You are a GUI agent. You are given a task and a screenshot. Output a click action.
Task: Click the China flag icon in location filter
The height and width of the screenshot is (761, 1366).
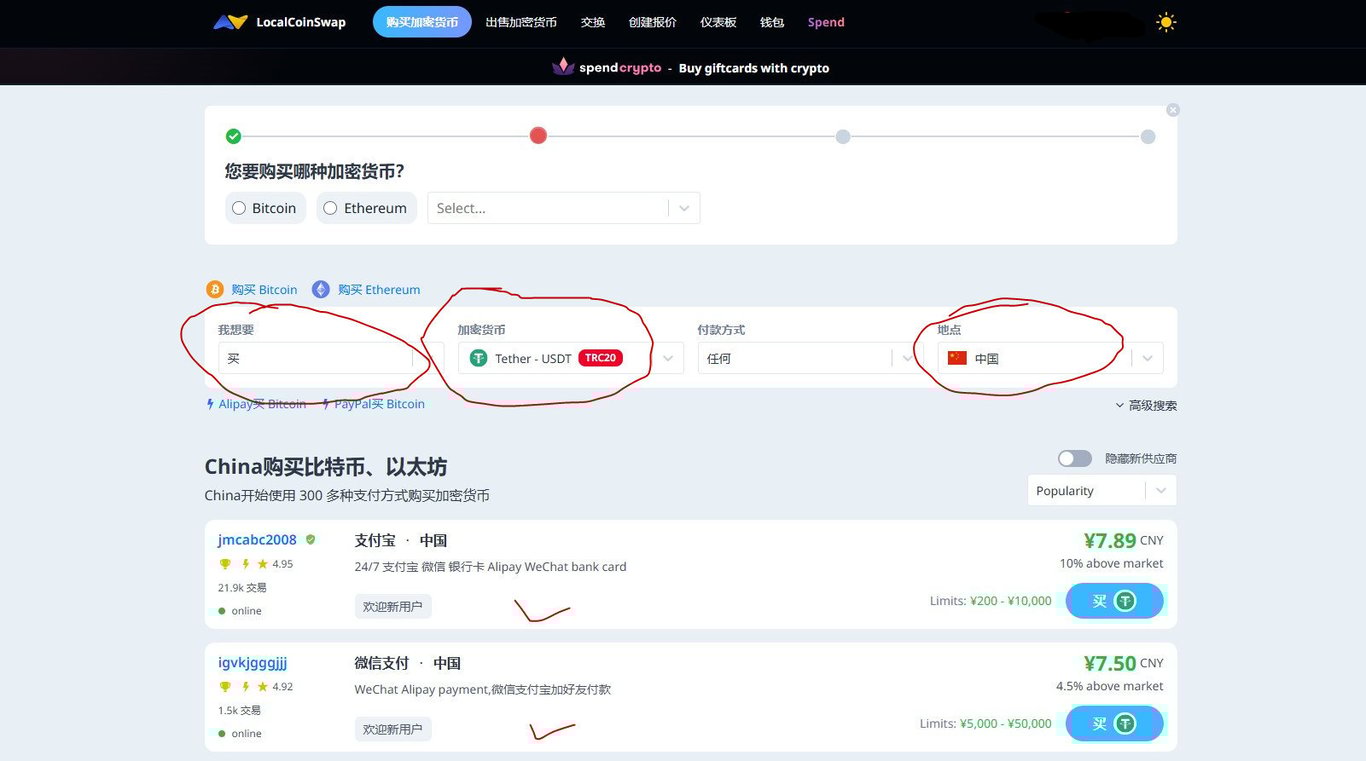957,357
